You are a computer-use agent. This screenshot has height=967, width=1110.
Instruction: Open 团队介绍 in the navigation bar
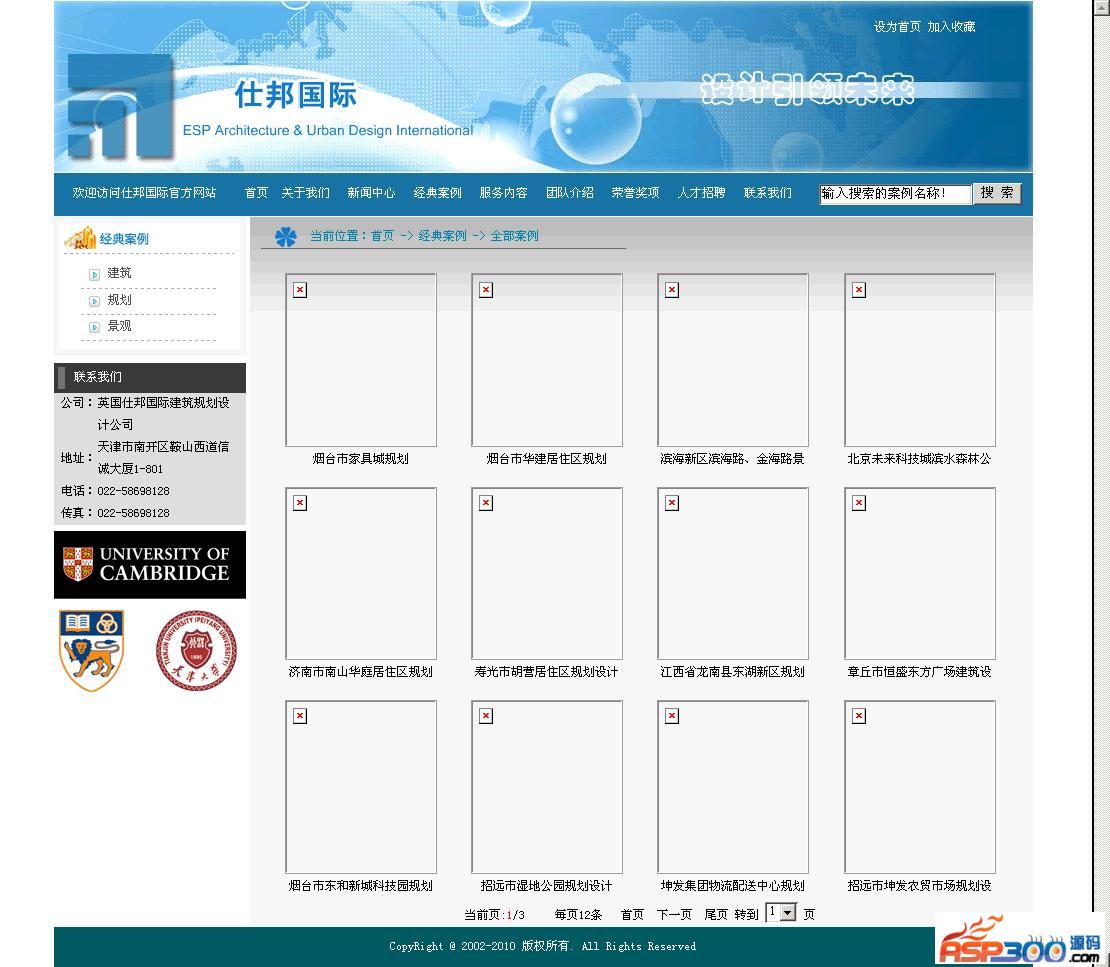pos(570,193)
